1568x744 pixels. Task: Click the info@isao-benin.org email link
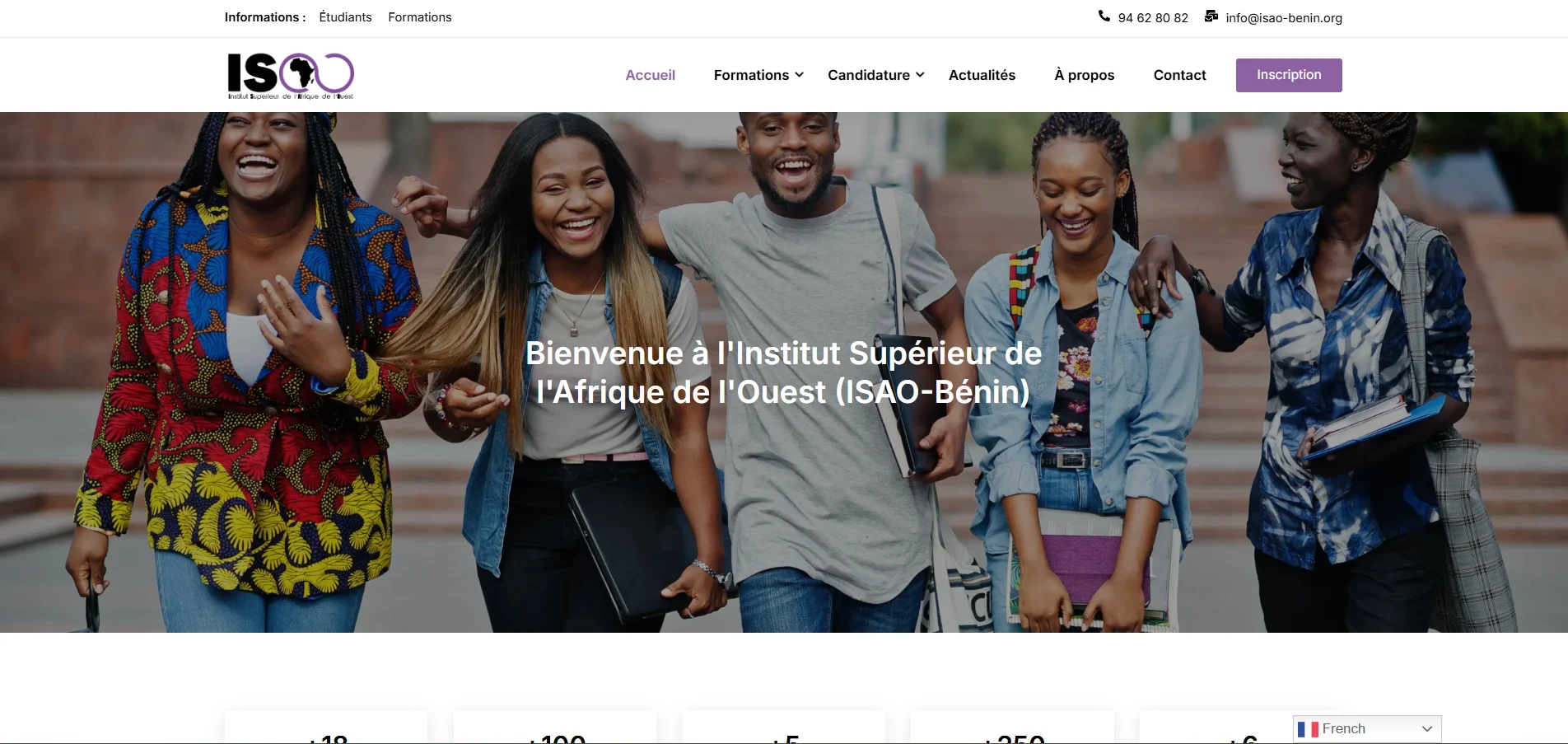[x=1284, y=18]
